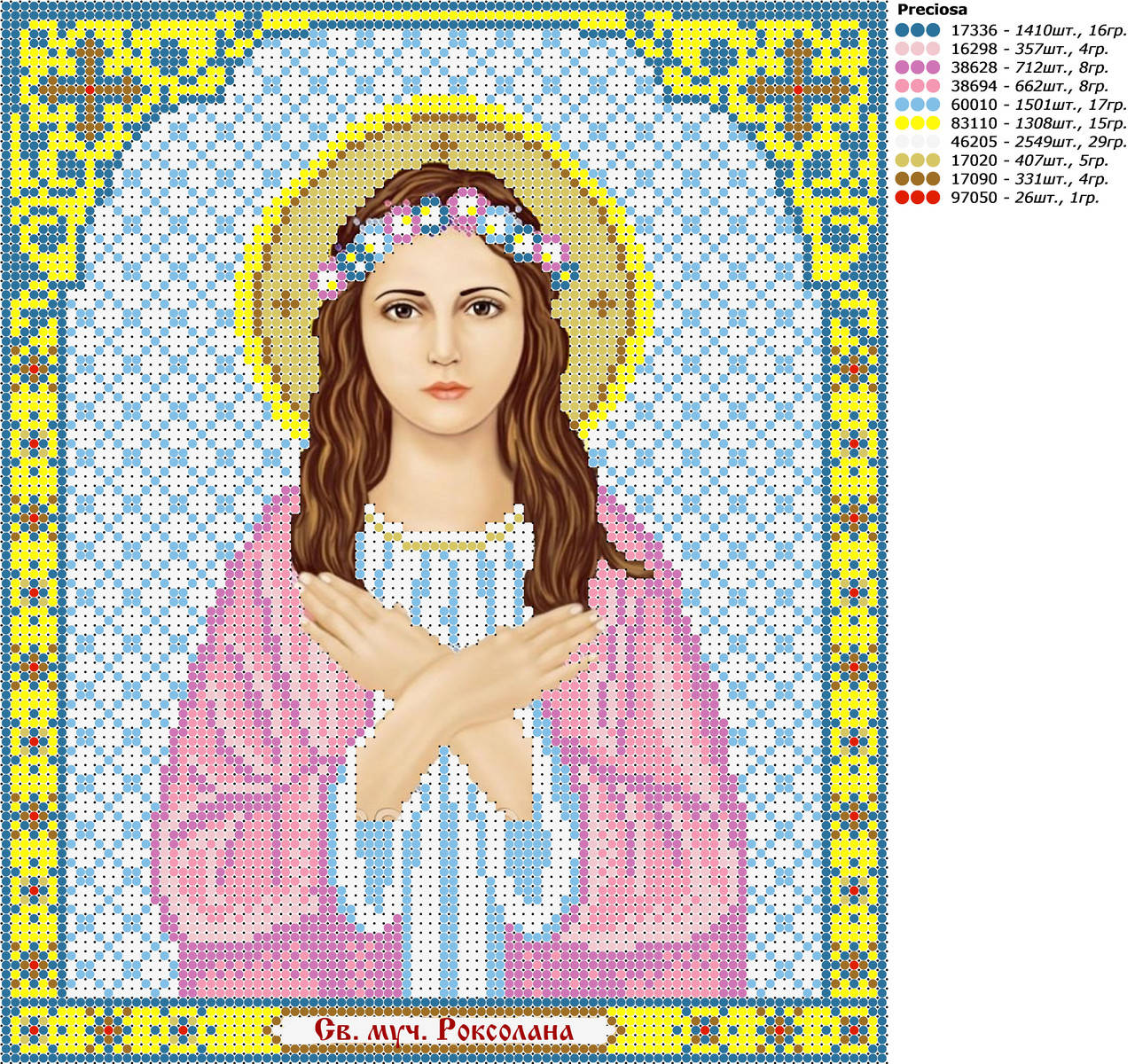Click the brown cross in top-right corner
This screenshot has height=1064, width=1135.
798,89
